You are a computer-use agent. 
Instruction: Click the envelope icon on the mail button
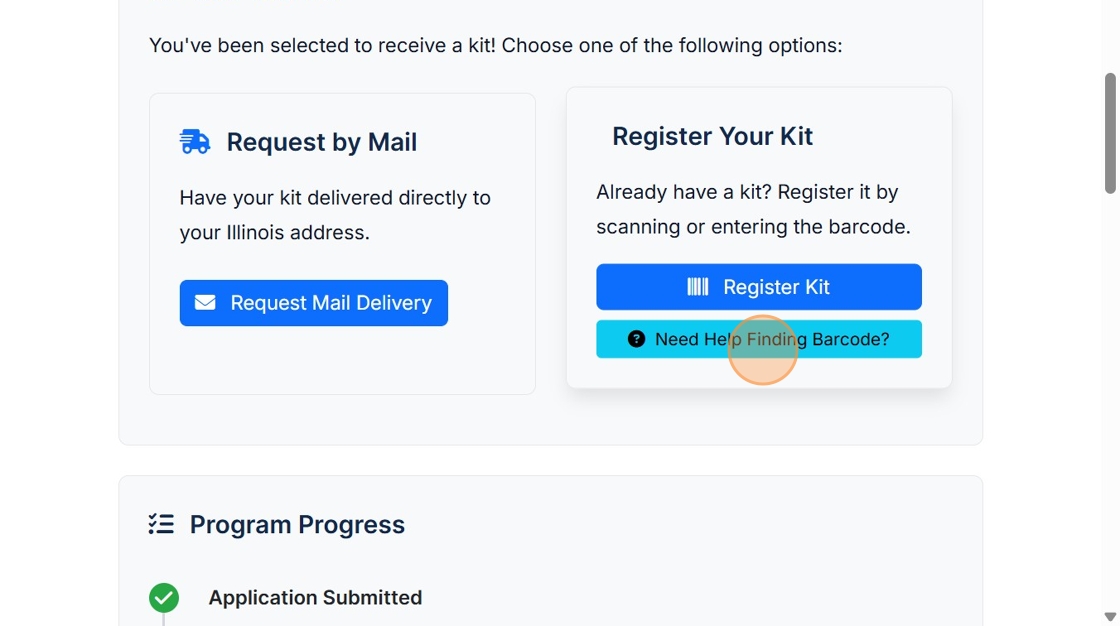pos(205,302)
